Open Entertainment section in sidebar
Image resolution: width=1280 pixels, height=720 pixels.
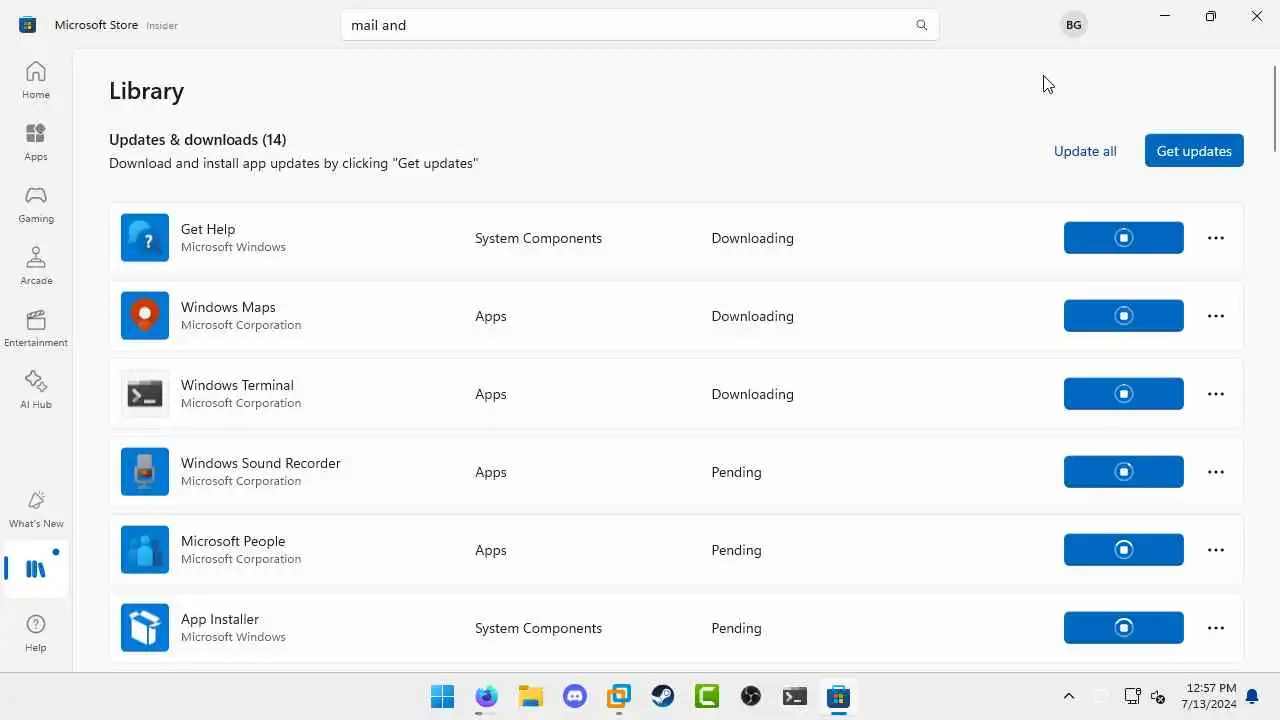tap(36, 328)
